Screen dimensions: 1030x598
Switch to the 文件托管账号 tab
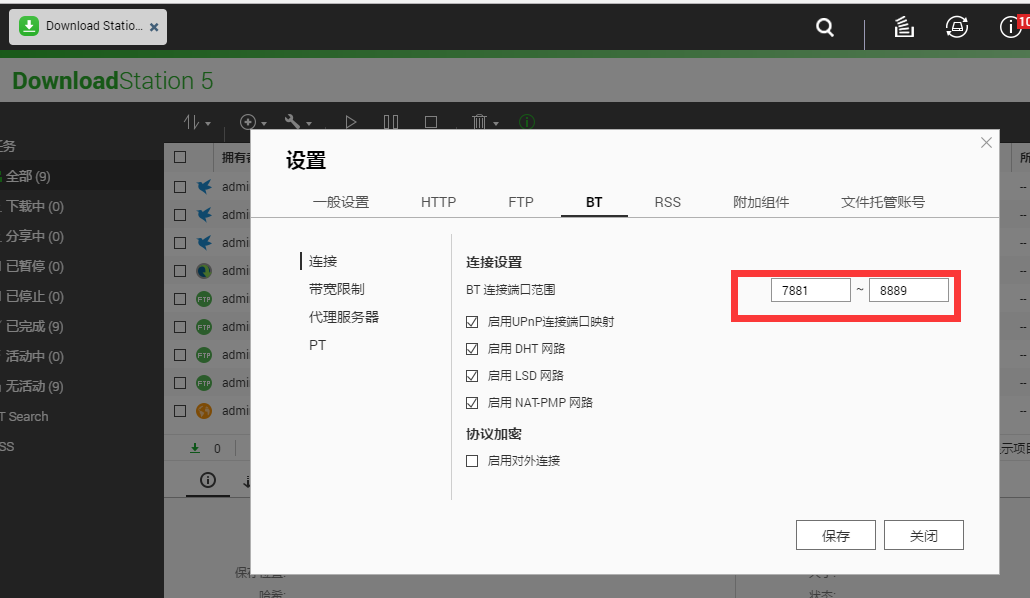883,202
